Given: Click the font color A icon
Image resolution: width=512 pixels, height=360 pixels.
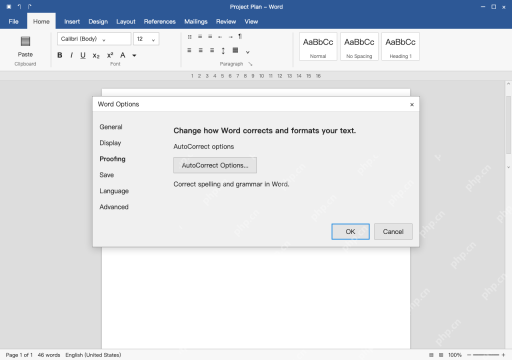Looking at the screenshot, I should (x=123, y=55).
